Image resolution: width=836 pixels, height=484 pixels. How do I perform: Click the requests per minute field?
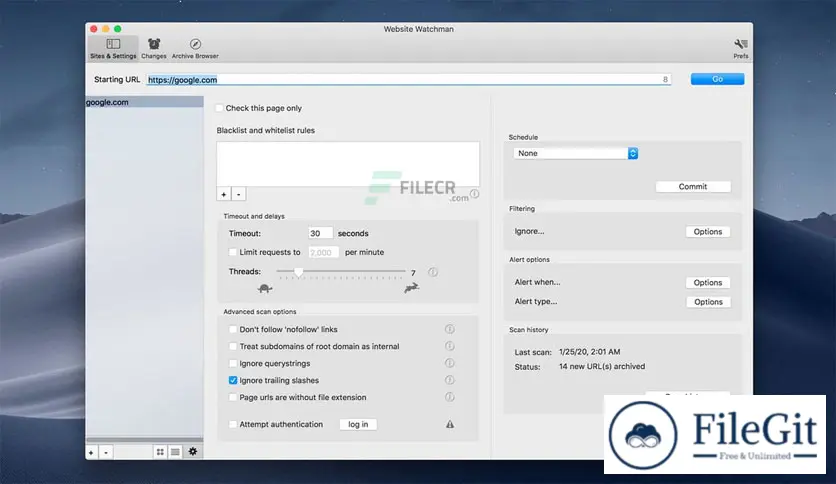pyautogui.click(x=323, y=253)
